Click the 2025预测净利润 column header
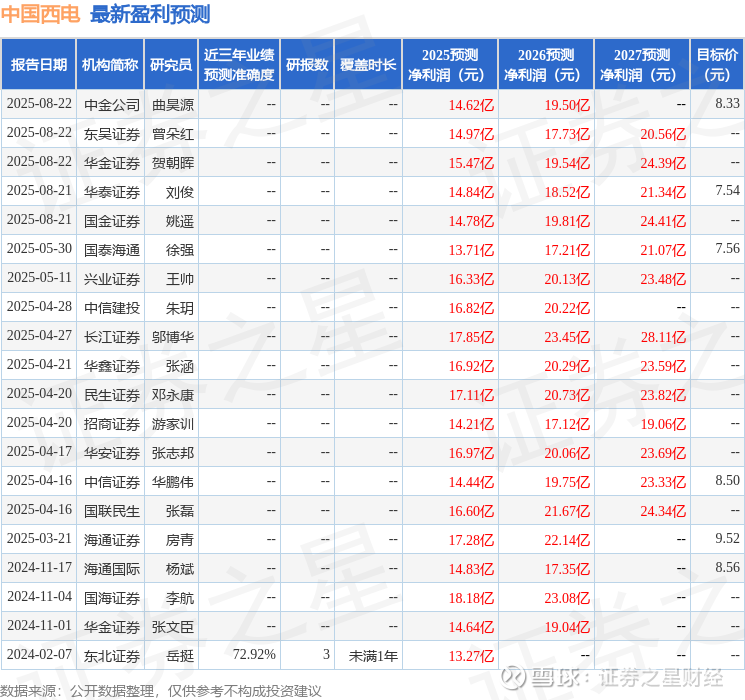 pyautogui.click(x=450, y=64)
